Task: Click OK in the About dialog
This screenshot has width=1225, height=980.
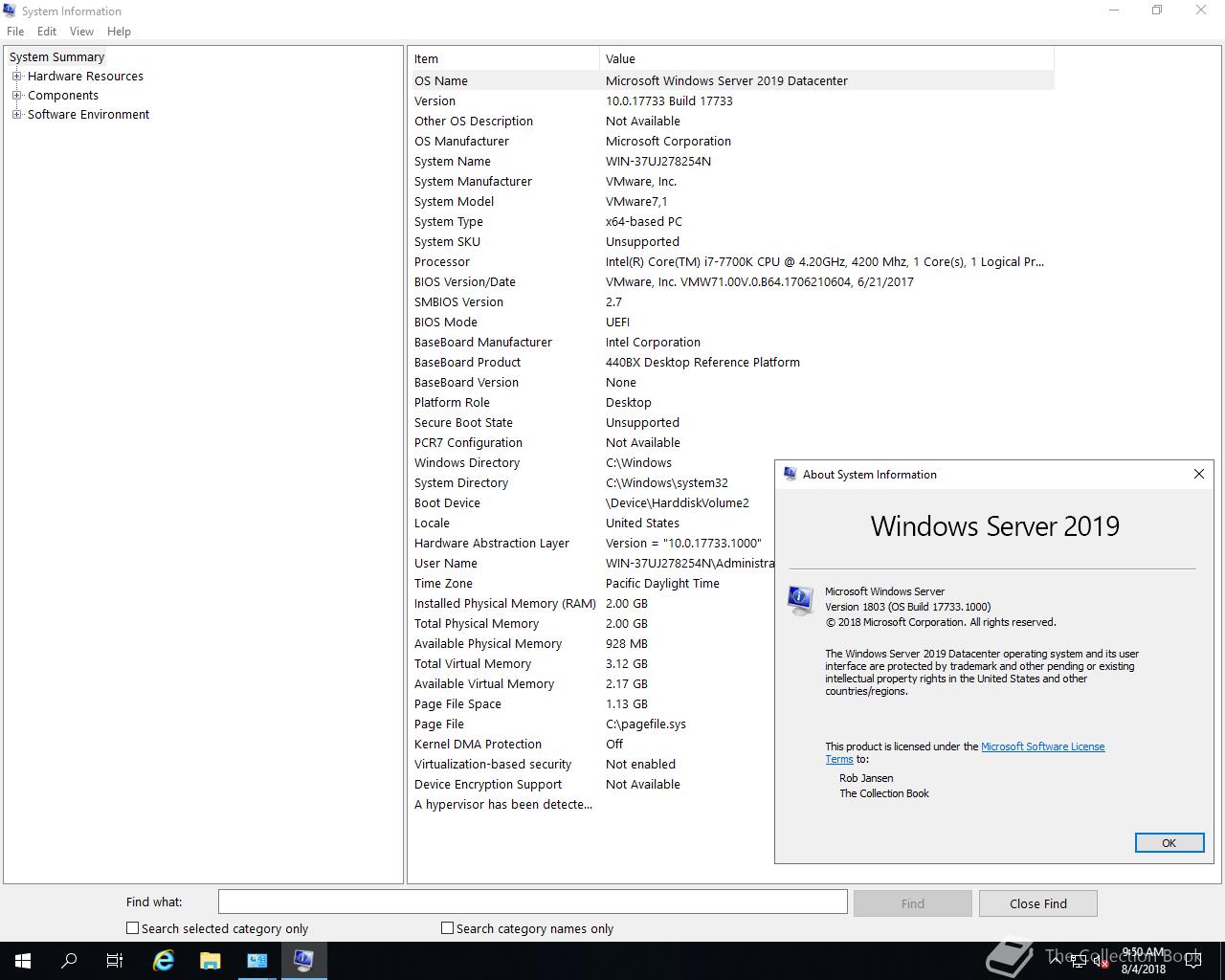Action: (1169, 842)
